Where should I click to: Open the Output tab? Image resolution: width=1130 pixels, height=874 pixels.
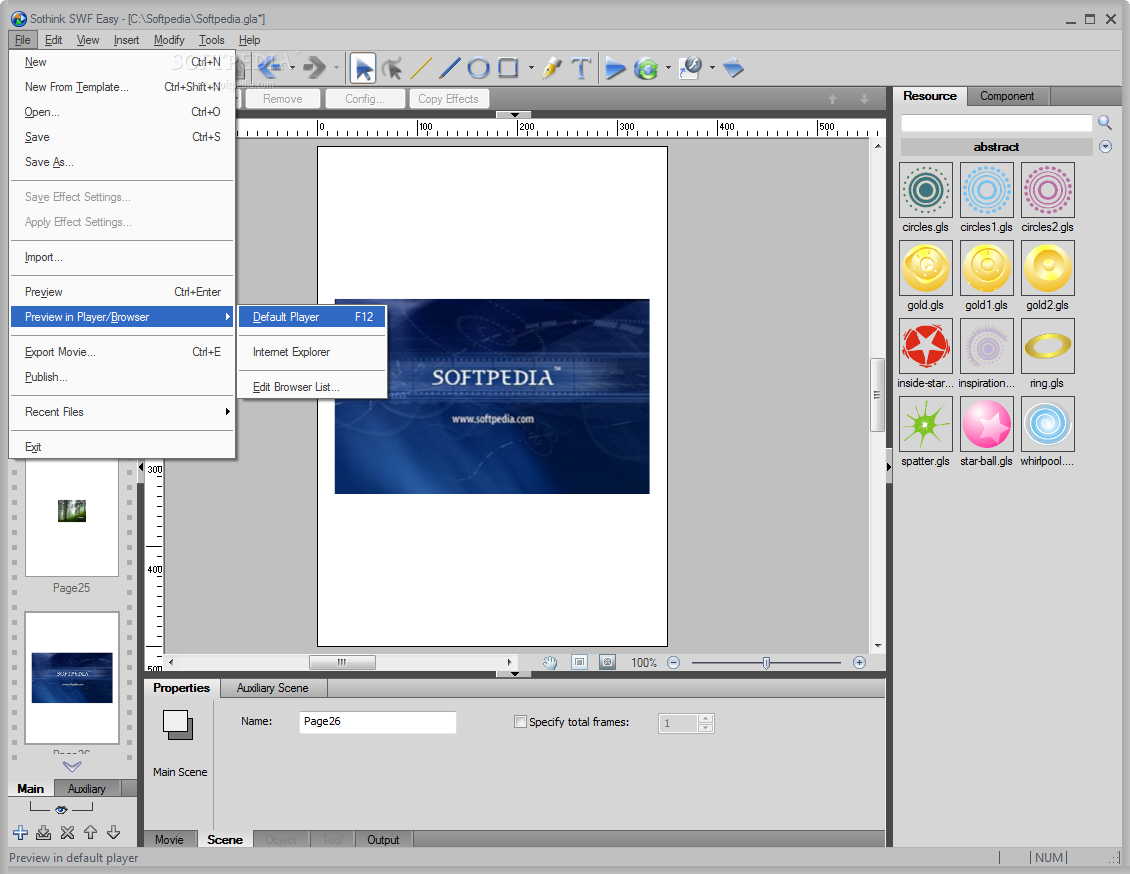tap(383, 840)
